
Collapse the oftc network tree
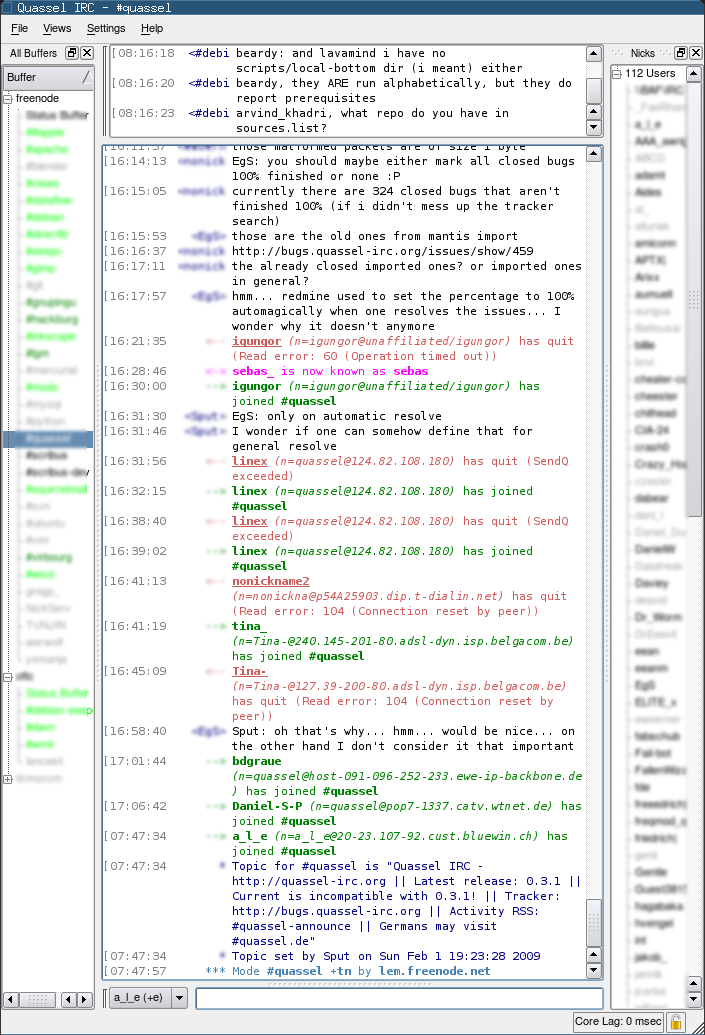click(8, 677)
